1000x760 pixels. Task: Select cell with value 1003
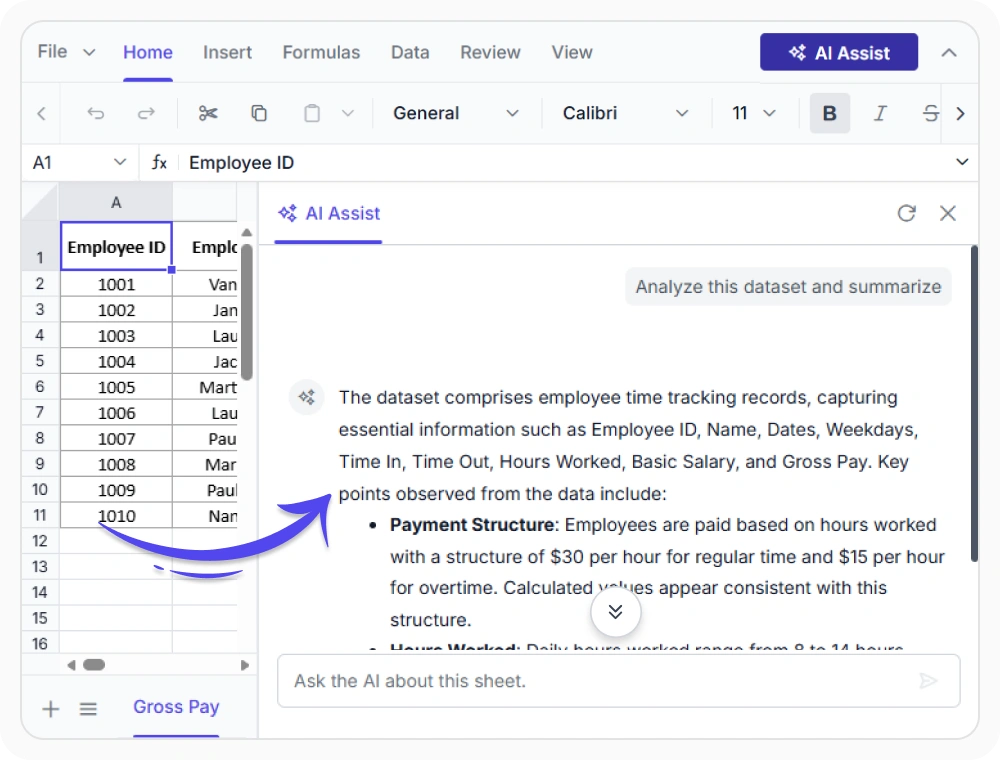click(116, 335)
